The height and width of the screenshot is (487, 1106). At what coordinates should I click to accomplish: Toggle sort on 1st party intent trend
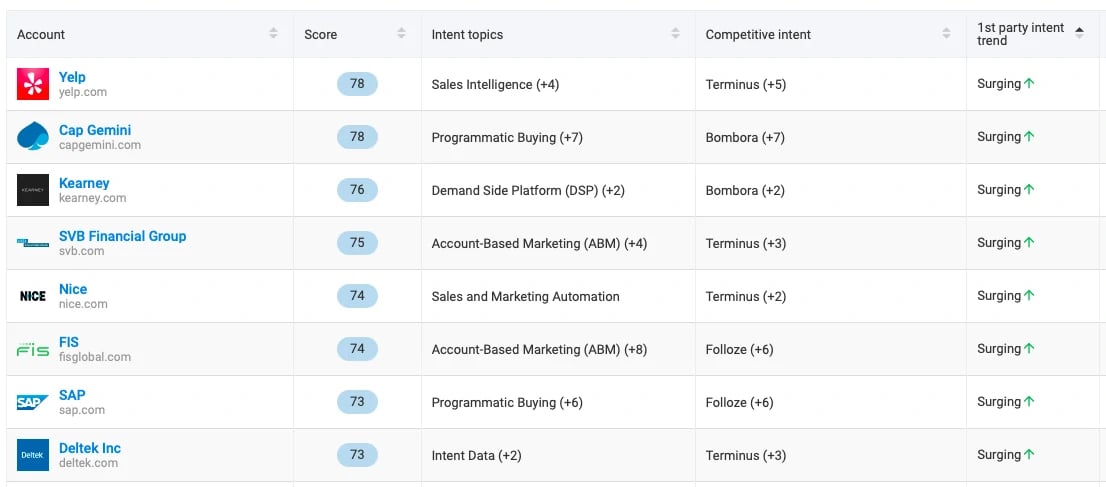(1079, 33)
